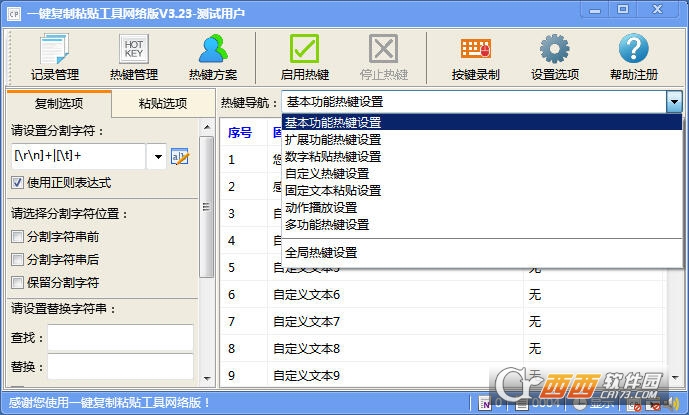Close the application window
Image resolution: width=689 pixels, height=415 pixels.
point(657,10)
